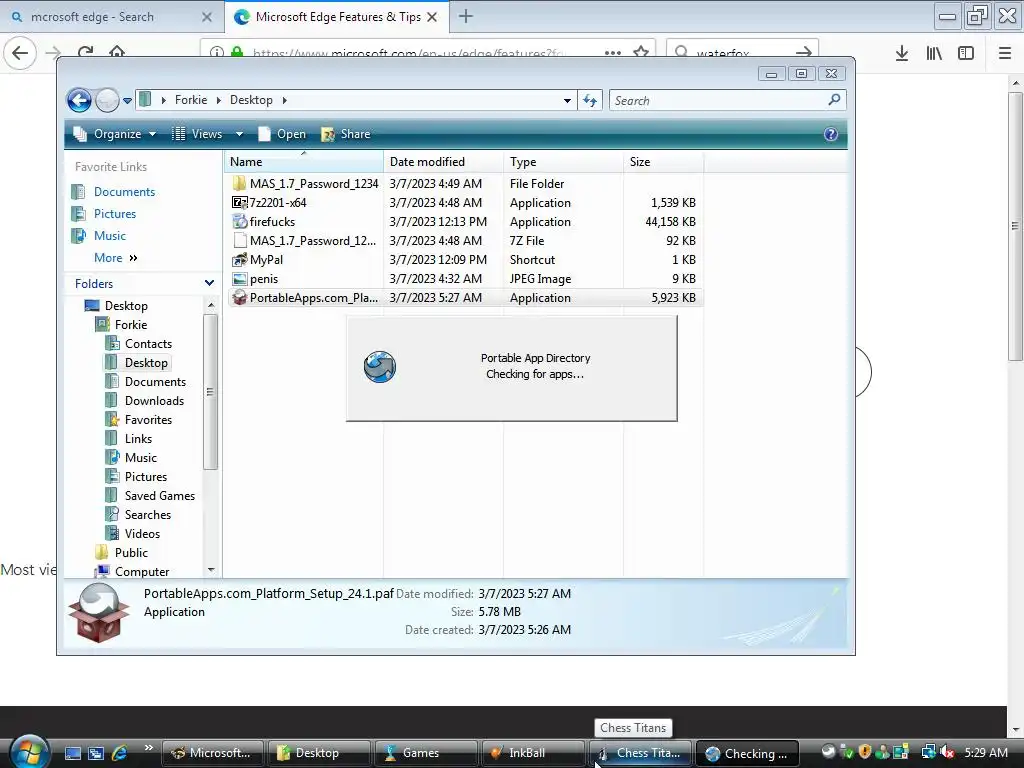
Task: Sort by Date modified column header
Action: point(443,161)
